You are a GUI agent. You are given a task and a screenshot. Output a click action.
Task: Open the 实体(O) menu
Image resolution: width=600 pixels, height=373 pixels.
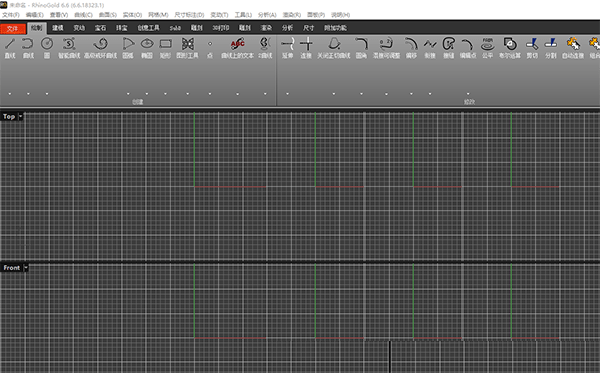click(x=132, y=15)
